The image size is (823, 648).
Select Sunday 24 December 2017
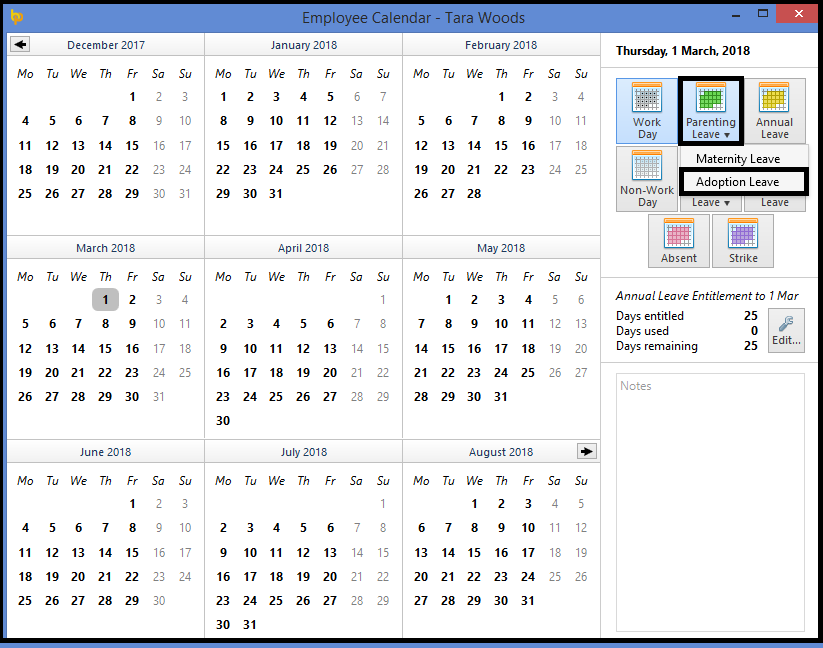pyautogui.click(x=185, y=169)
